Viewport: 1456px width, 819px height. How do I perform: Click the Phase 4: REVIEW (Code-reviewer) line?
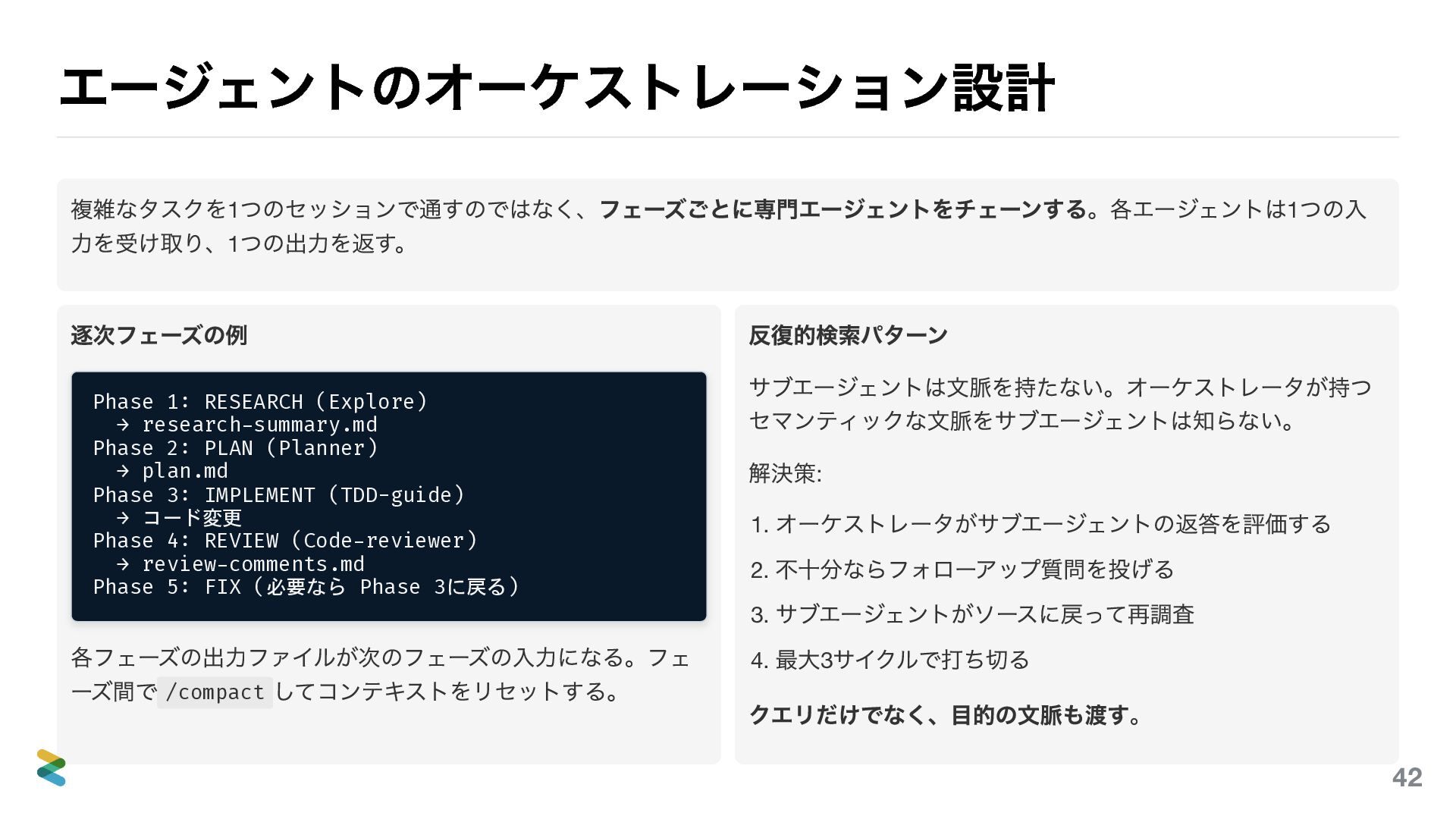285,541
